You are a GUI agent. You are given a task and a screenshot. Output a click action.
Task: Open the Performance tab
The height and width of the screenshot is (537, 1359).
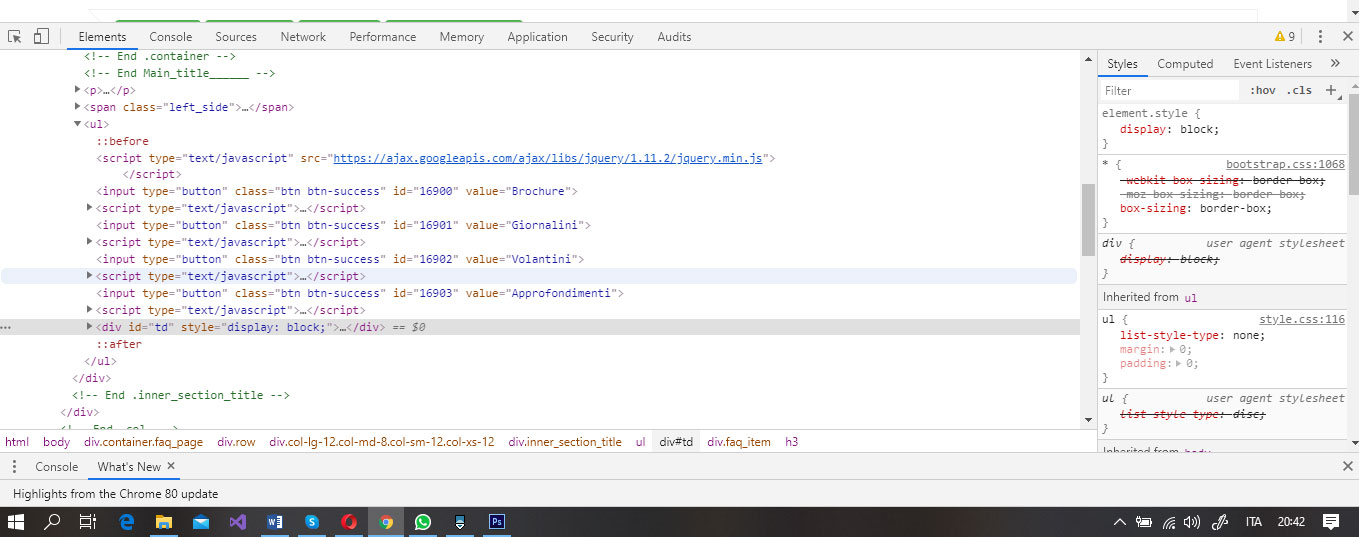383,36
